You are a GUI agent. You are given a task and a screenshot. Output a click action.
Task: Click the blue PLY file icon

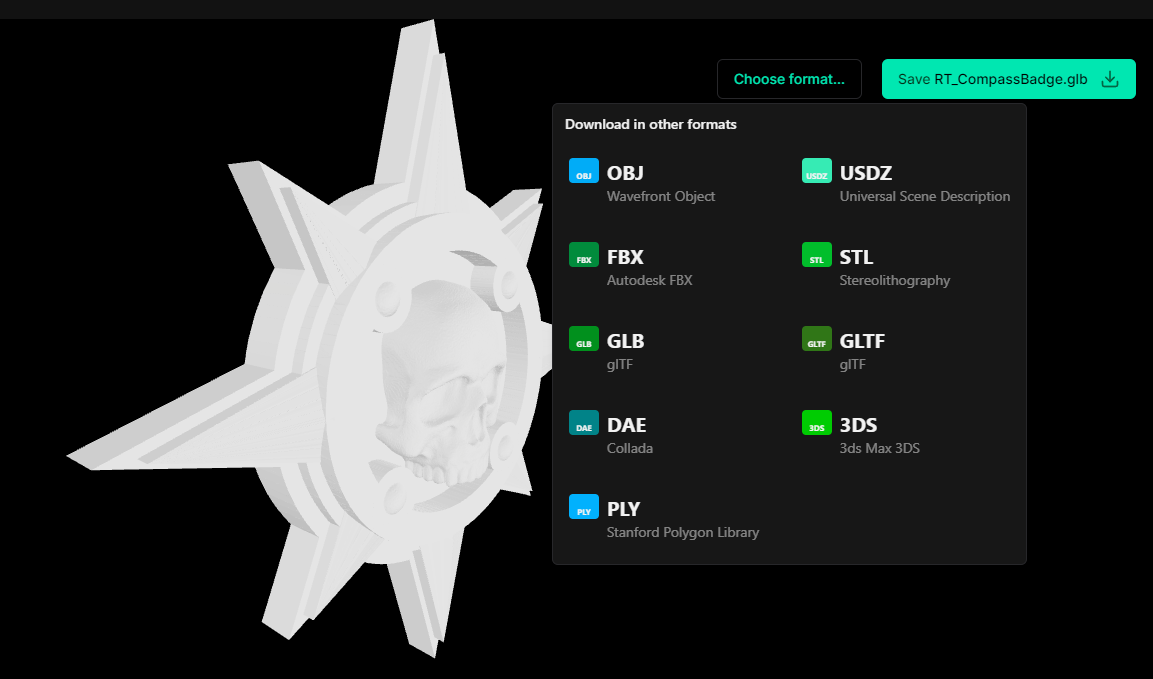click(x=583, y=507)
